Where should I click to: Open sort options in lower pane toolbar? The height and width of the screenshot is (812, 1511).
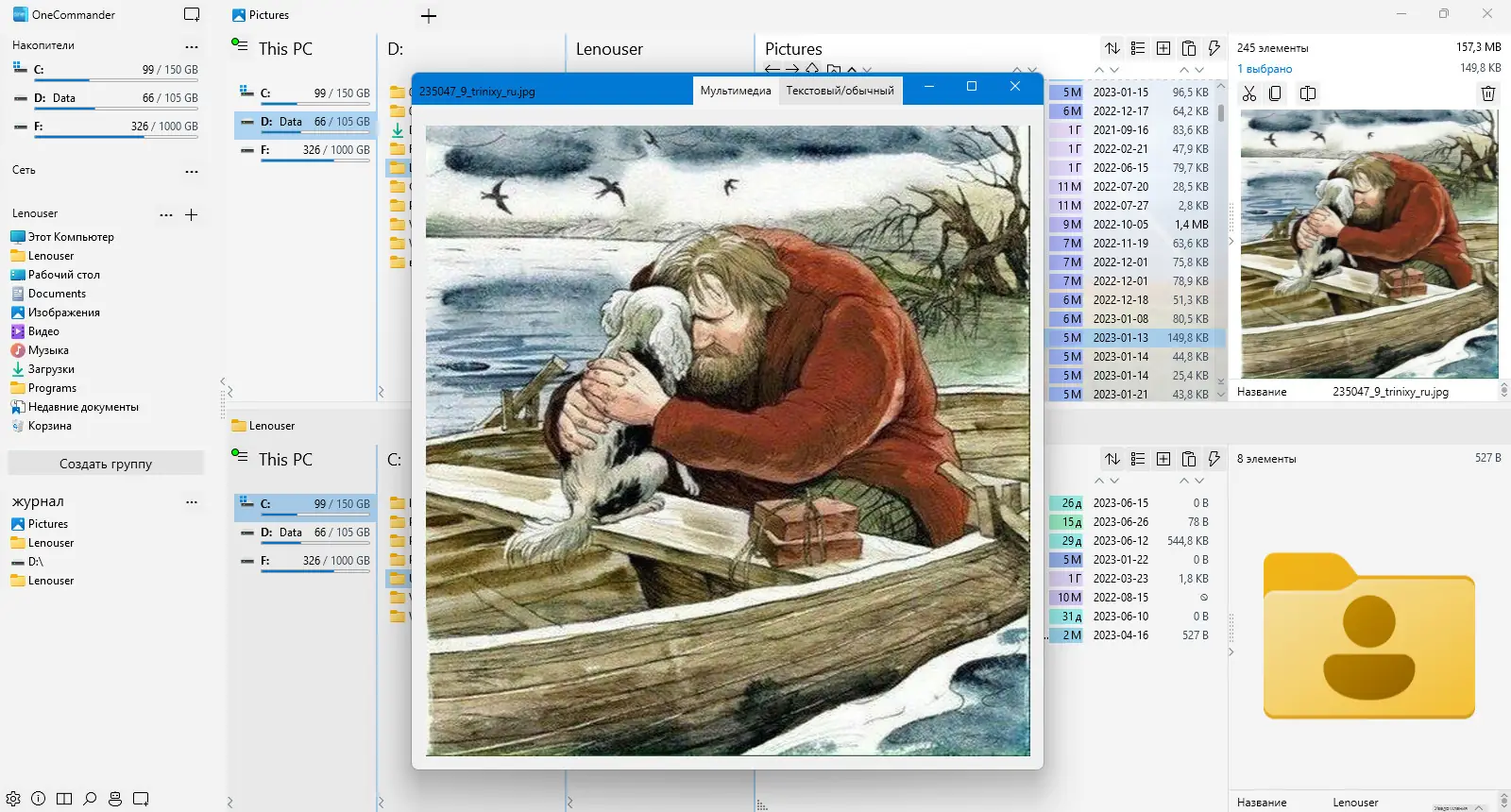click(x=1112, y=459)
